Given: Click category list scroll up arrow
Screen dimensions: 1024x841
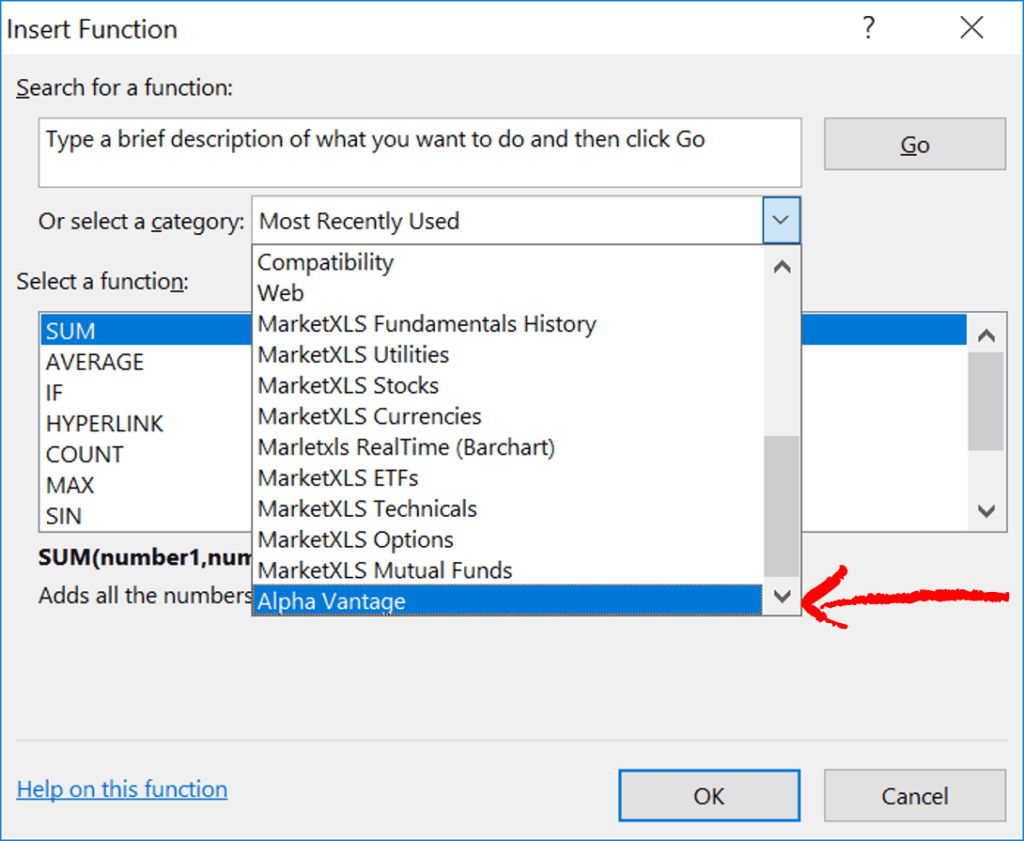Looking at the screenshot, I should coord(782,266).
